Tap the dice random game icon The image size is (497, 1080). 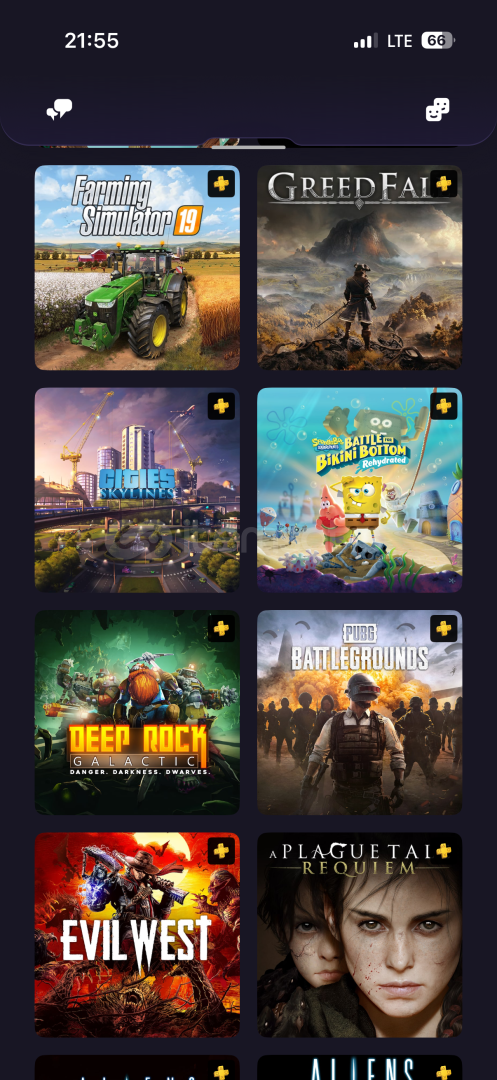(x=438, y=110)
